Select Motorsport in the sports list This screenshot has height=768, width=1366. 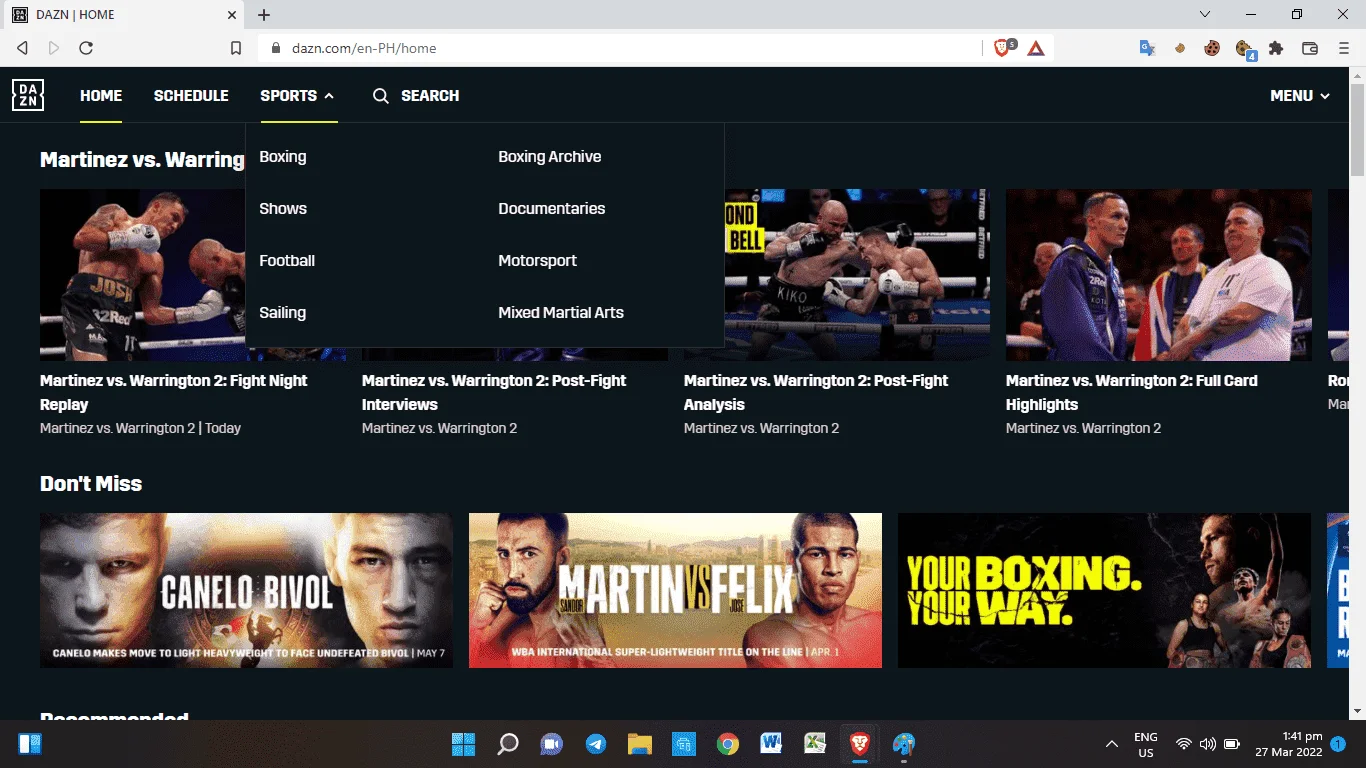coord(538,261)
